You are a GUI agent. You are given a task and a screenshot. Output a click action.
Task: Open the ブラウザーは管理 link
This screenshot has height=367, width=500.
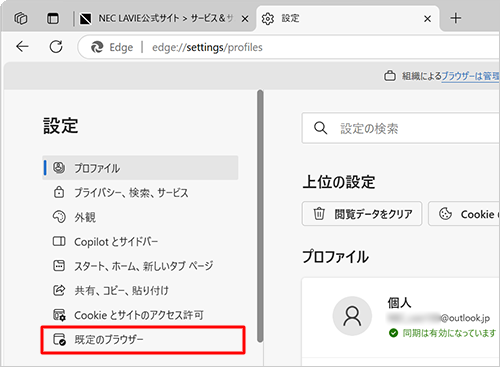coord(470,76)
